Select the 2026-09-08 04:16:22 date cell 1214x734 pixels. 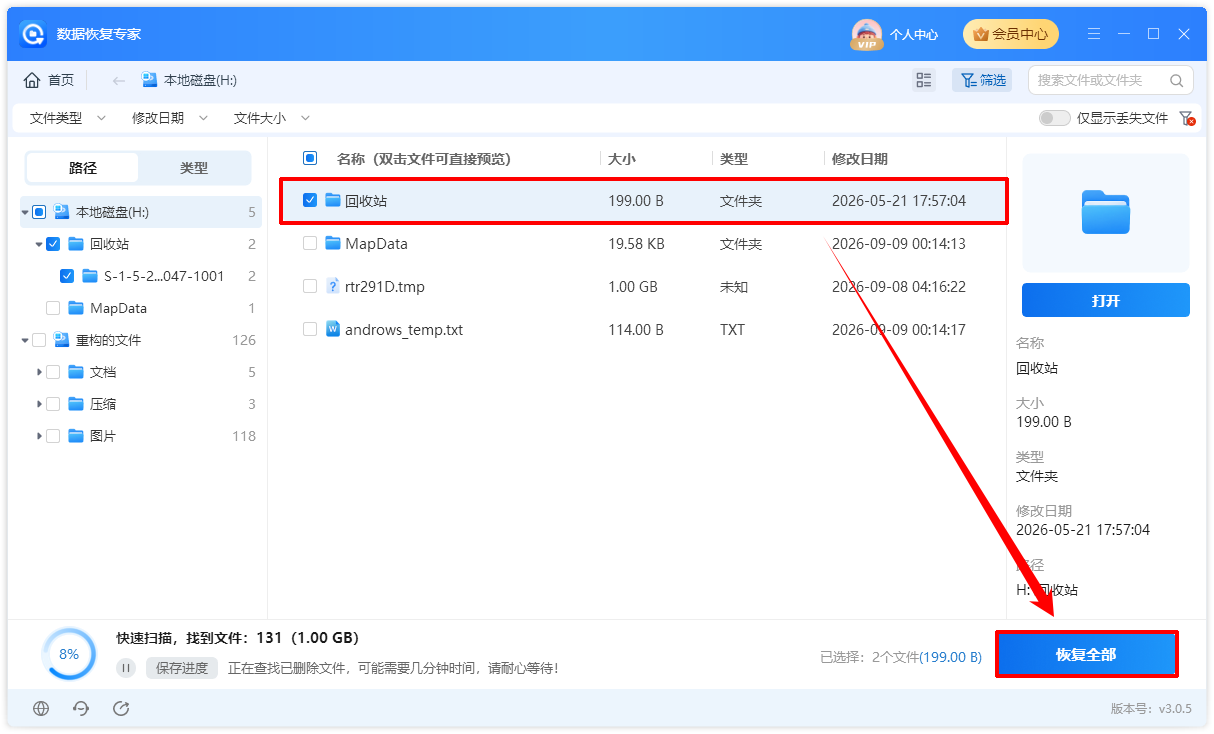pos(899,287)
